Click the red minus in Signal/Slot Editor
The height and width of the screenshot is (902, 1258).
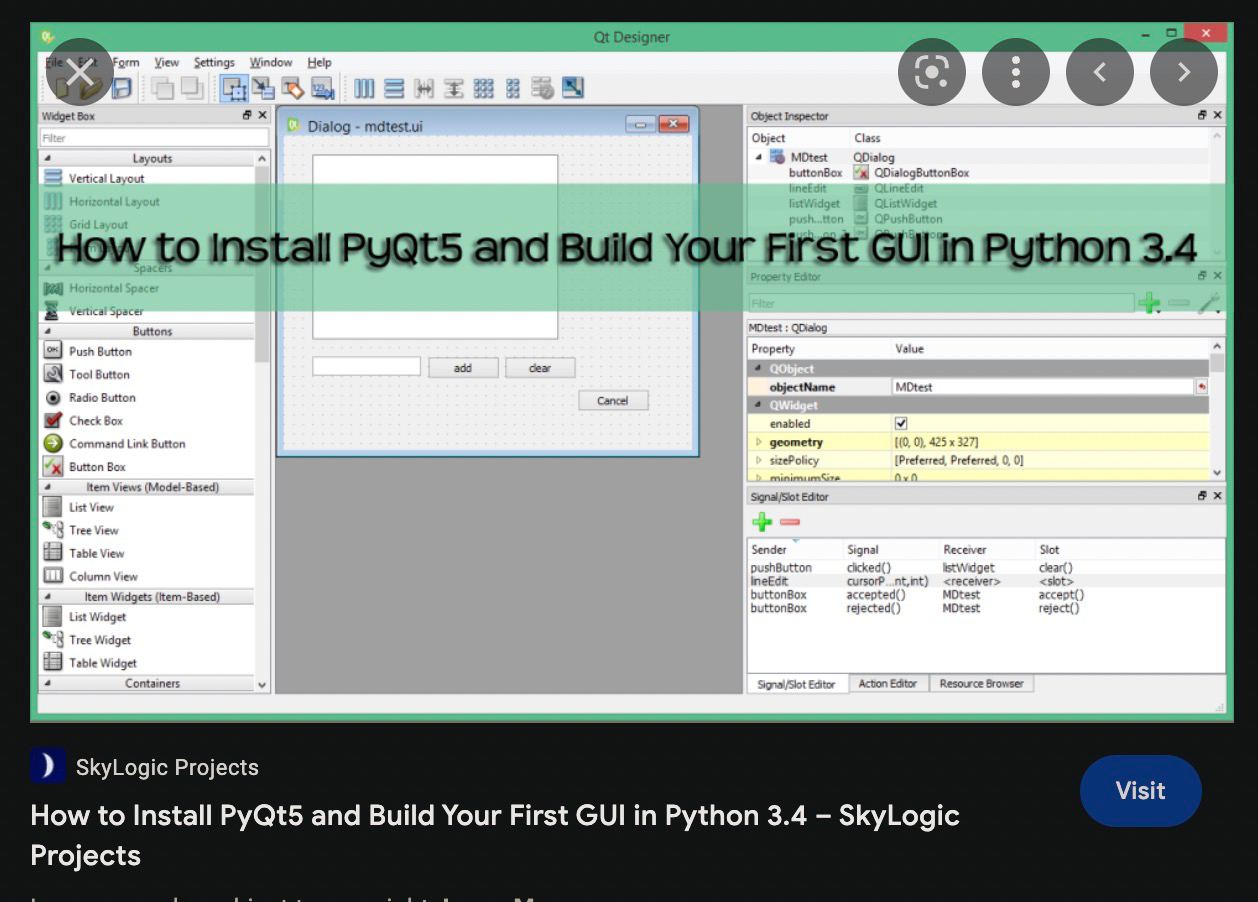tap(790, 522)
